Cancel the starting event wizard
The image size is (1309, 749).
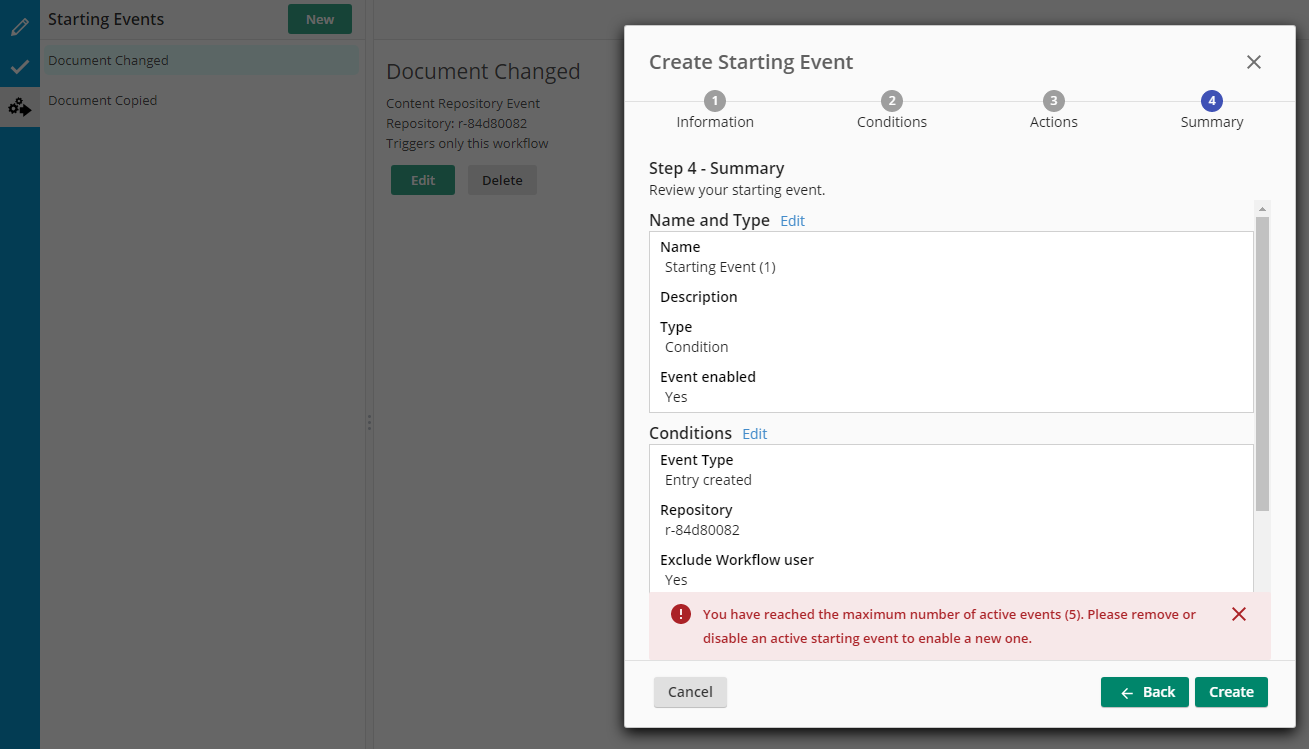coord(690,692)
